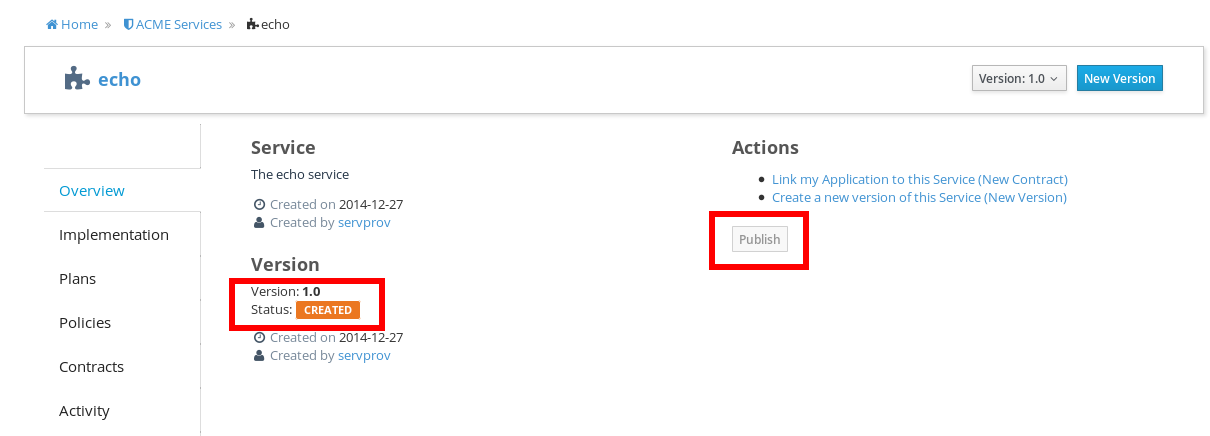Click the puzzle icon next to echo breadcrumb
This screenshot has width=1210, height=436.
(x=252, y=24)
